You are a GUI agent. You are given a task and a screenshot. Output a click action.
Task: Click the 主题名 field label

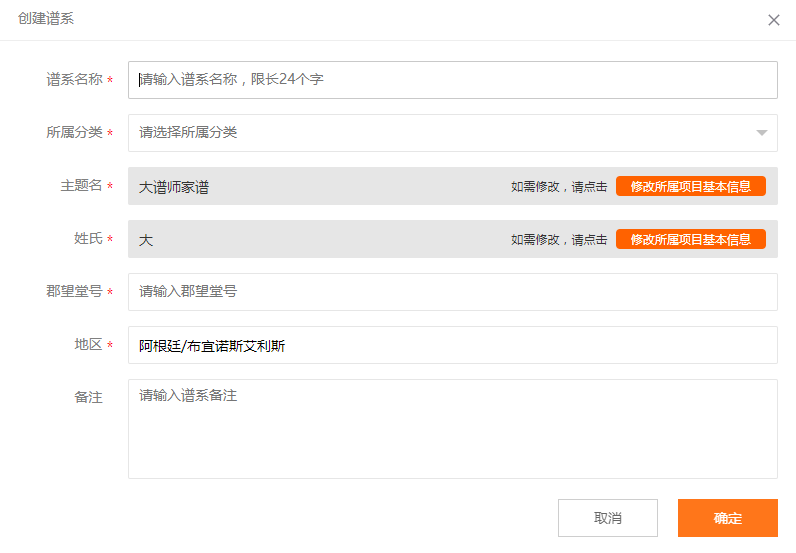(x=81, y=185)
